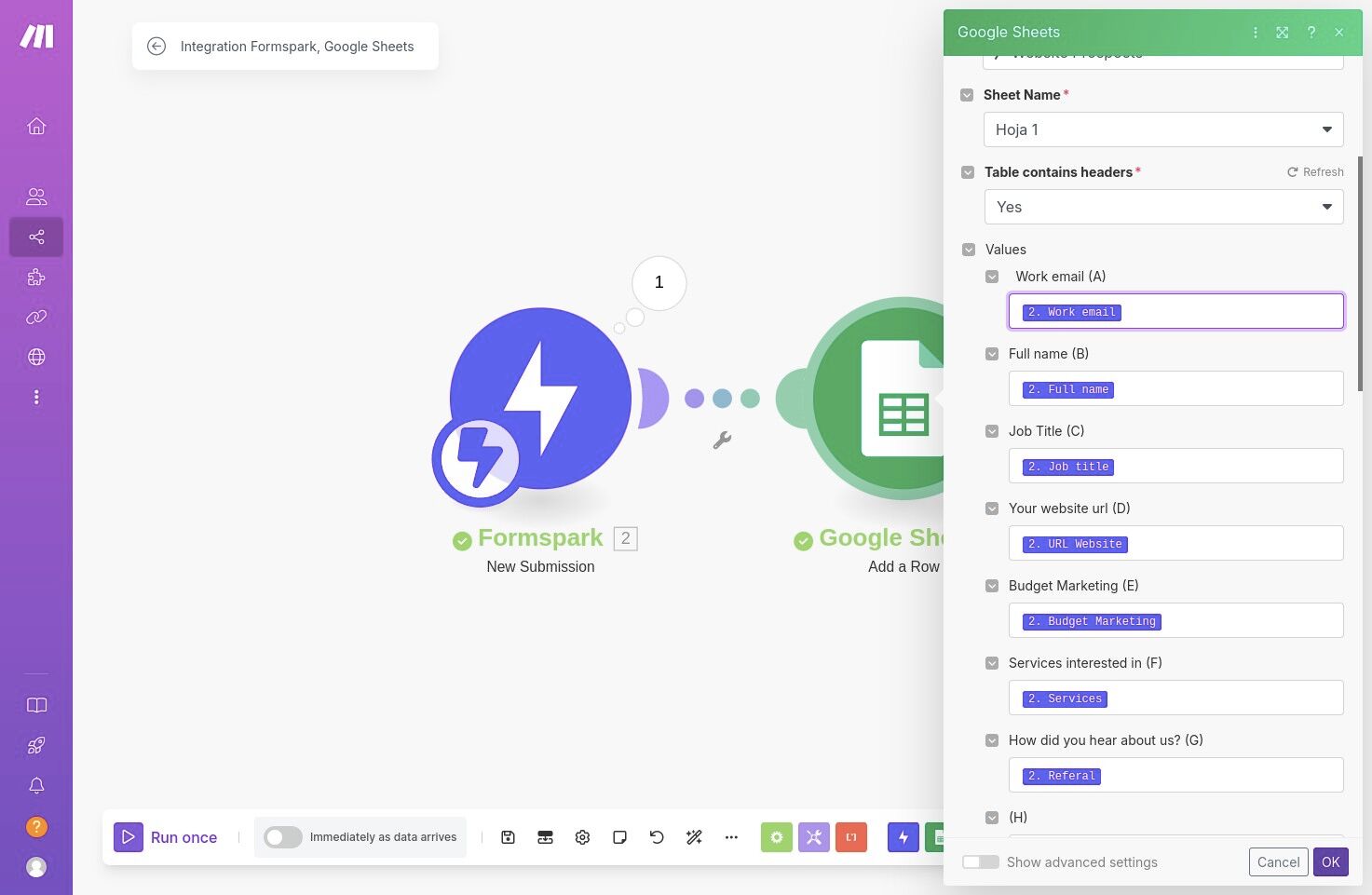1372x895 pixels.
Task: Open the orange Help question mark icon
Action: (36, 827)
